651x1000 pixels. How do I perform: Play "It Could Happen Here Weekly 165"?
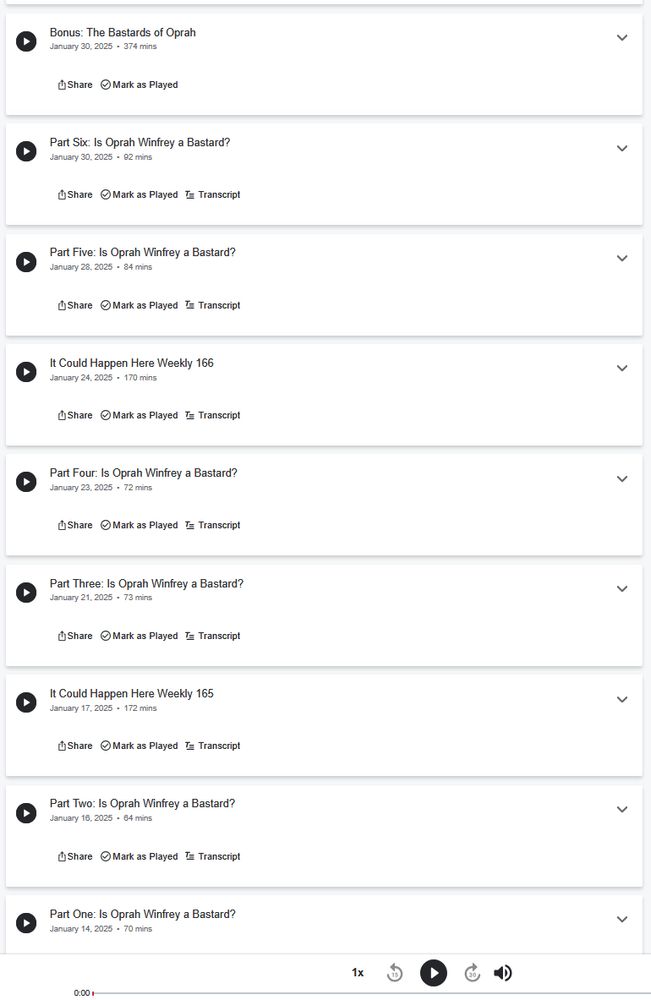pyautogui.click(x=26, y=701)
